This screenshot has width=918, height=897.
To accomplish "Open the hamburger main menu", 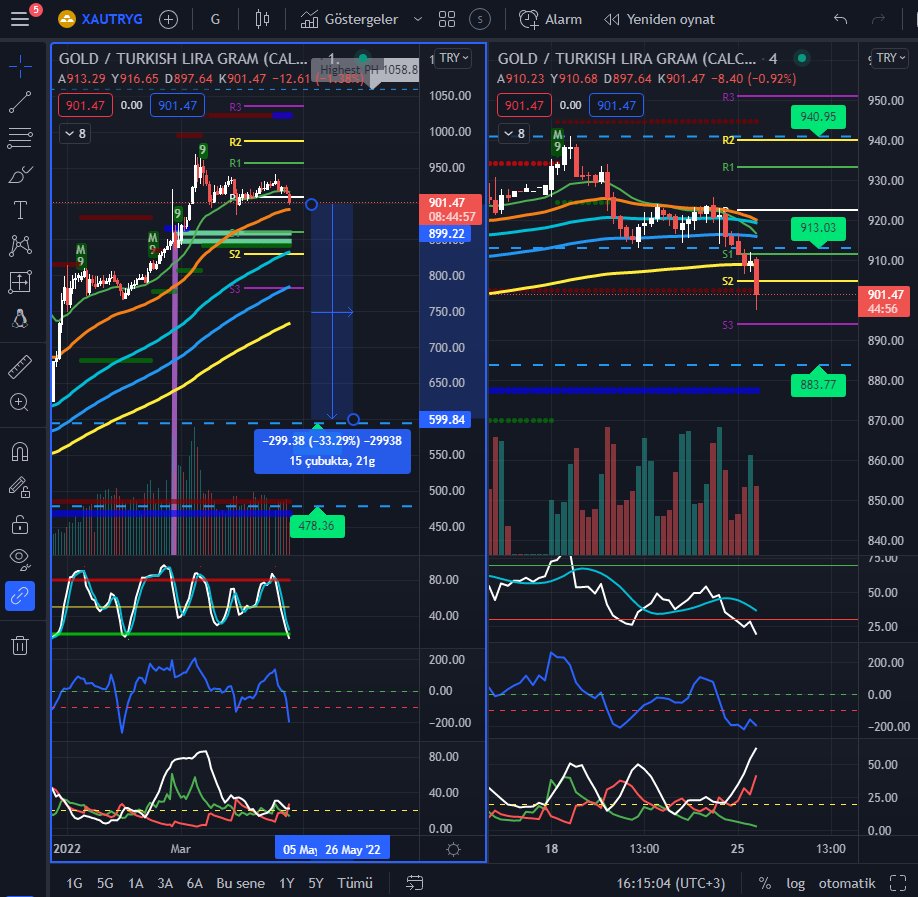I will pyautogui.click(x=20, y=19).
